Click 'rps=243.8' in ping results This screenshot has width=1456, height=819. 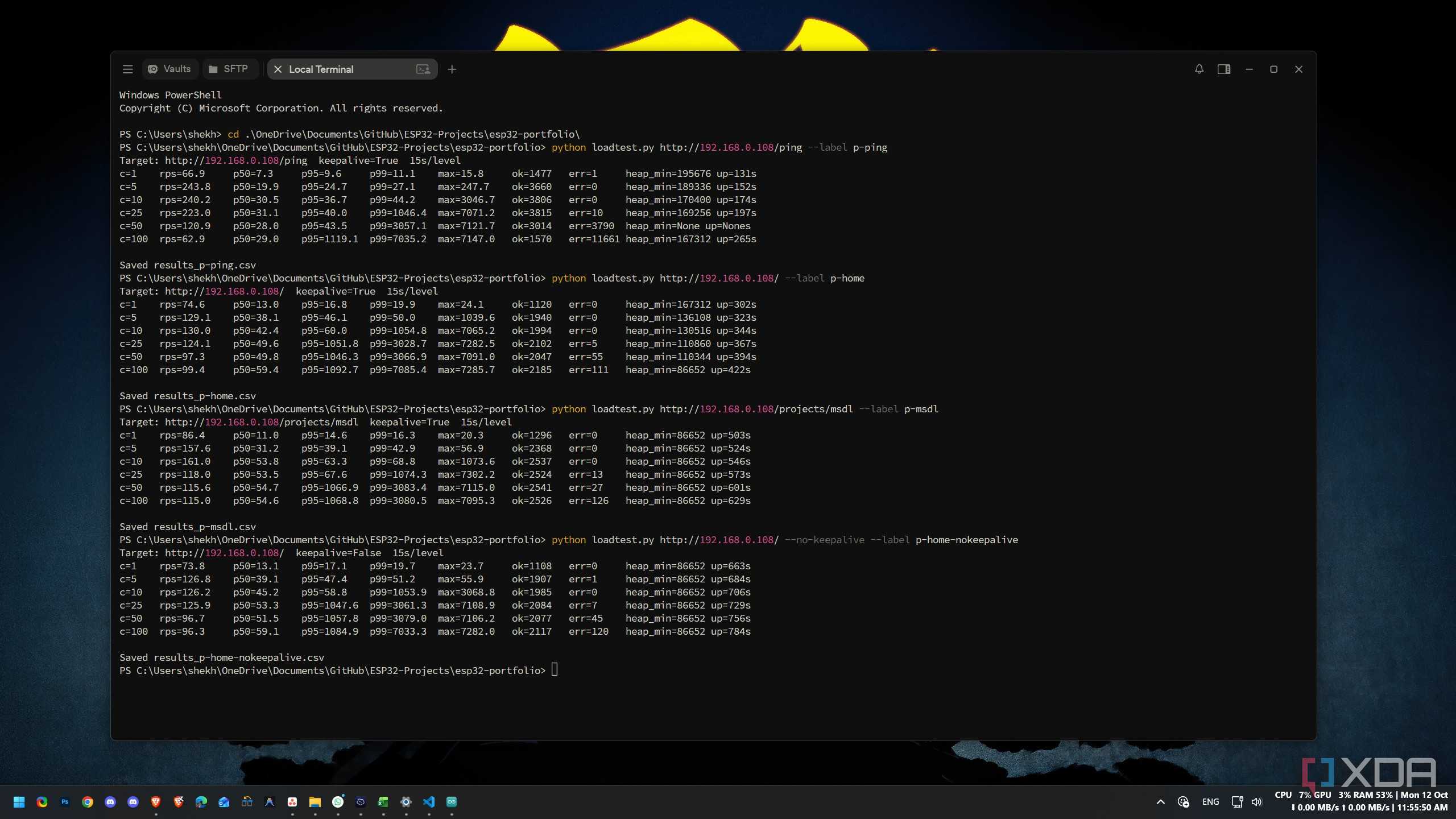click(x=185, y=187)
